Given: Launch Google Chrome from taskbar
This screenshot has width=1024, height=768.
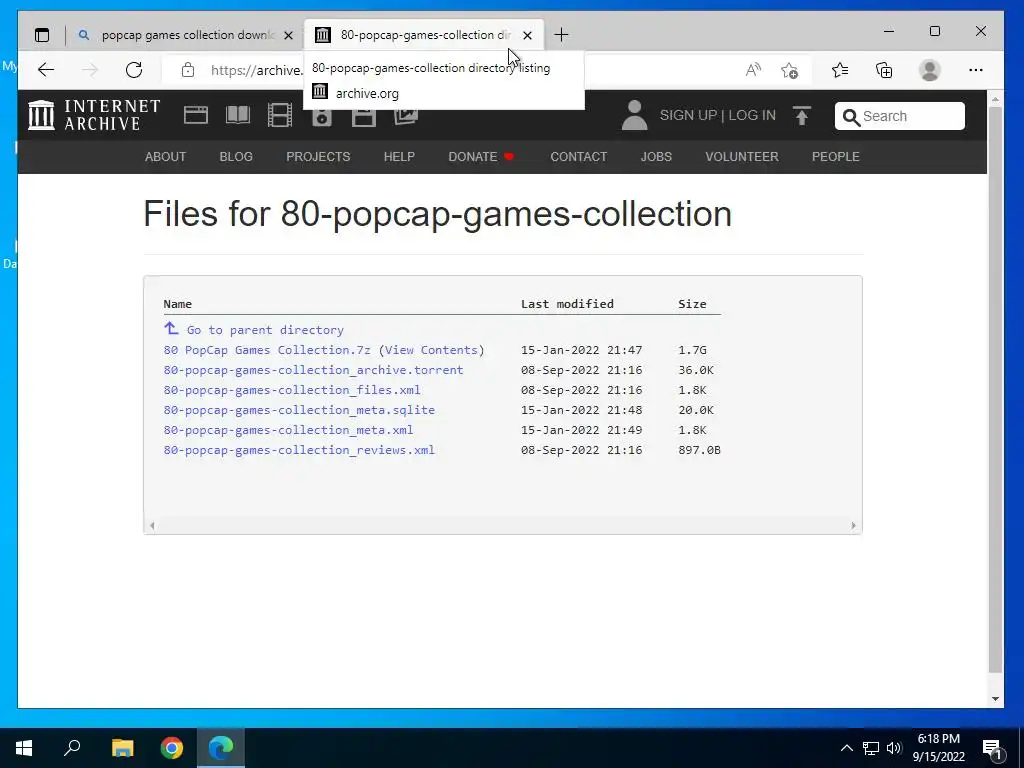Looking at the screenshot, I should pyautogui.click(x=172, y=748).
